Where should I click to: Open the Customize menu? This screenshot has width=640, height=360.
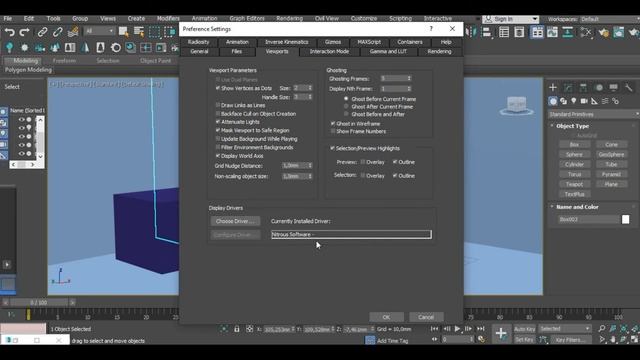pyautogui.click(x=364, y=18)
